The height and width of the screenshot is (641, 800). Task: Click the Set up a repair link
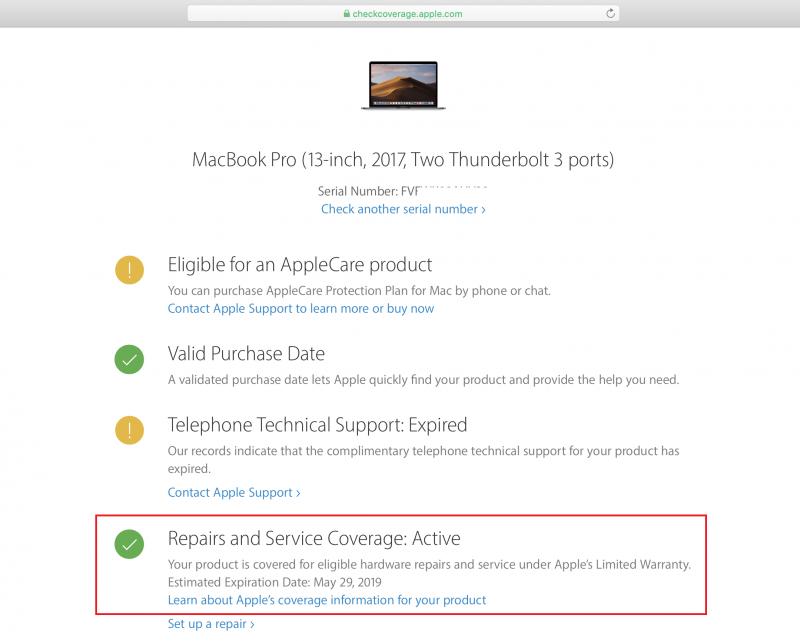211,624
